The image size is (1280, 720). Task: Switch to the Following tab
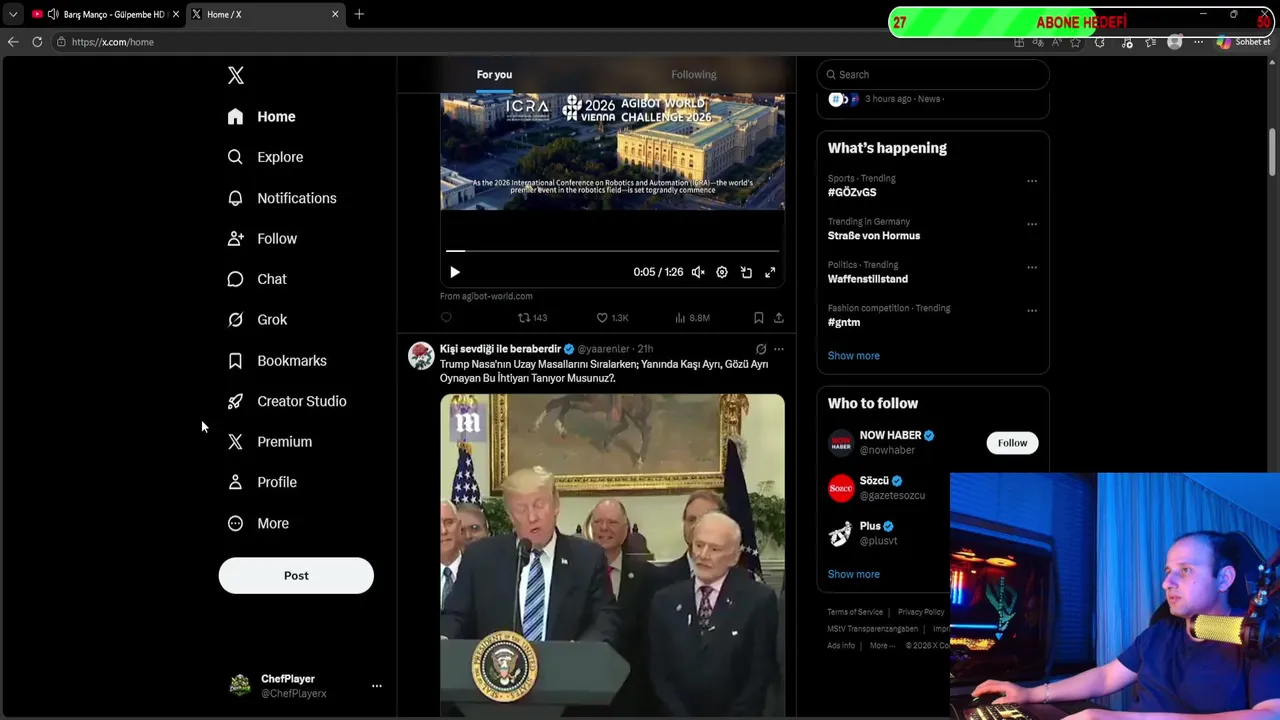point(694,75)
